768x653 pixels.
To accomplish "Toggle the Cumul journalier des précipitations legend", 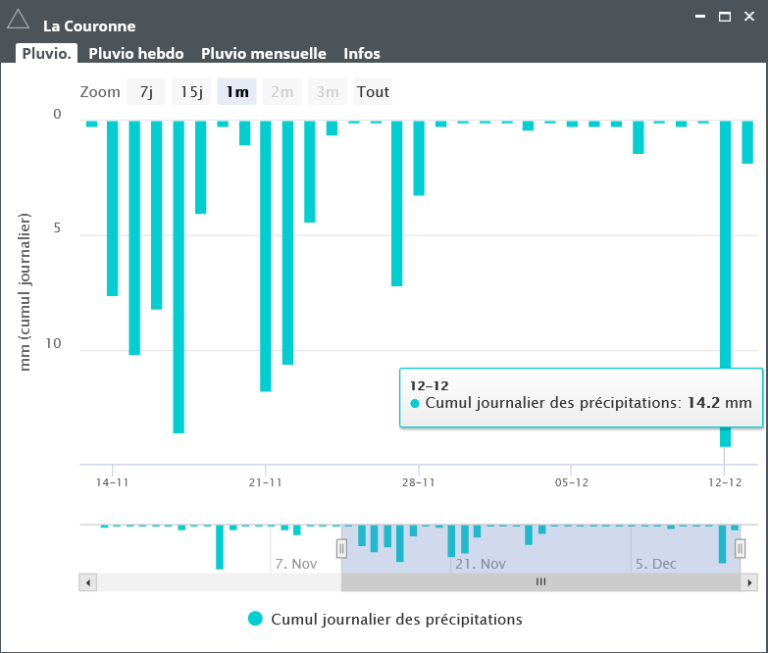I will tap(385, 619).
